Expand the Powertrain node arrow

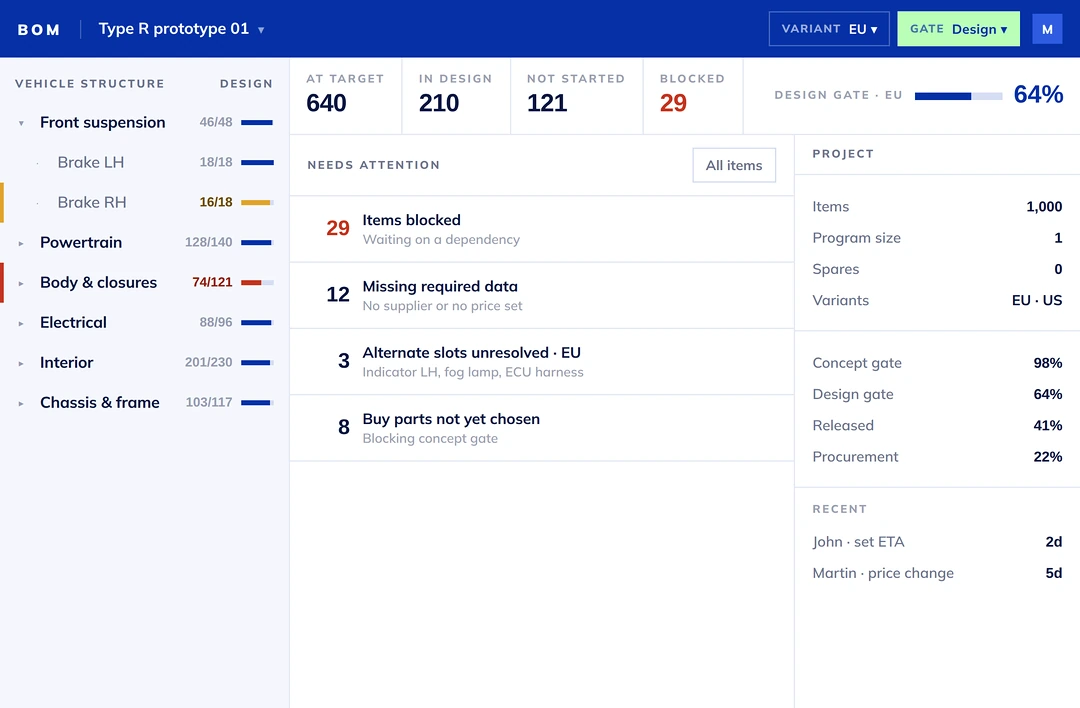[21, 243]
